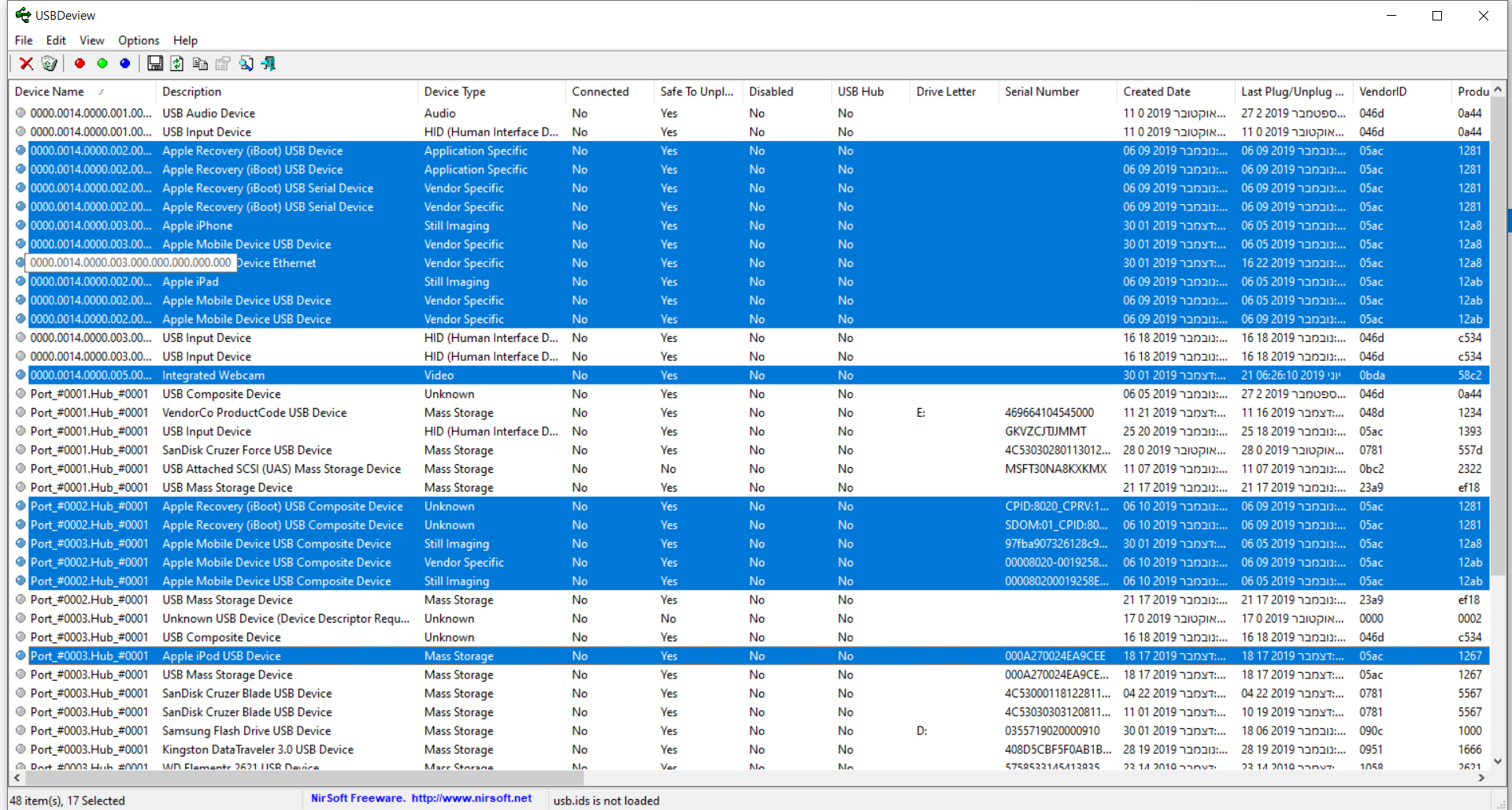Sort by the Serial Number column header

[1058, 91]
